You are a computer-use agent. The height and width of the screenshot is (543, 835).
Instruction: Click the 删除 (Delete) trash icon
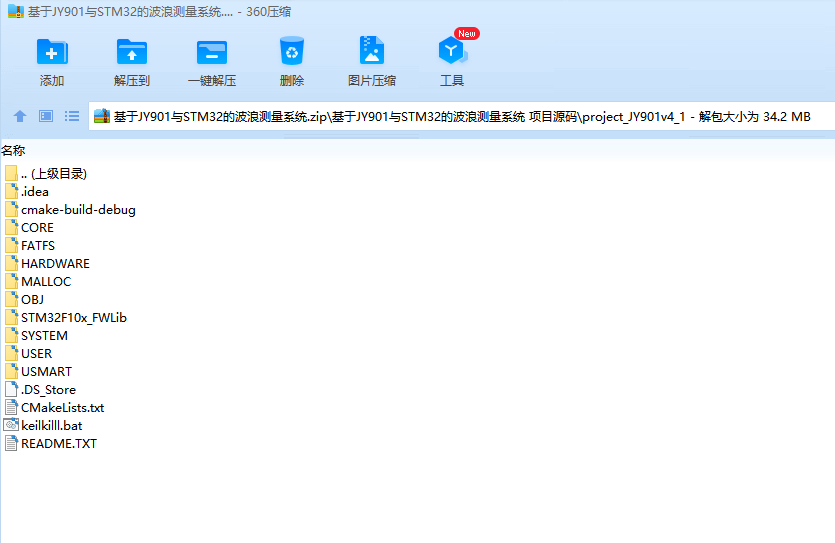[292, 52]
